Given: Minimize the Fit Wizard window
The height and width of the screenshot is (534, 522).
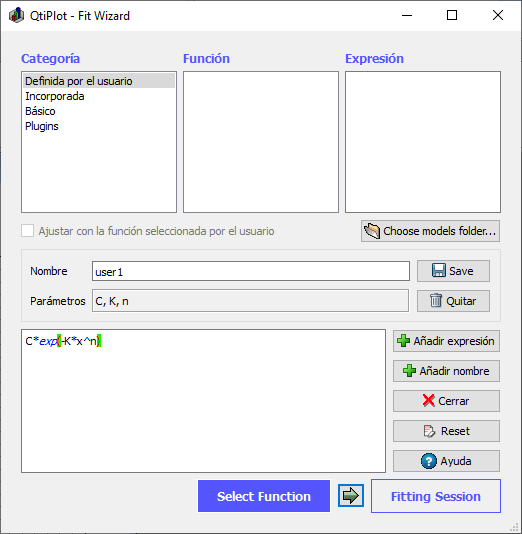Looking at the screenshot, I should pyautogui.click(x=407, y=15).
